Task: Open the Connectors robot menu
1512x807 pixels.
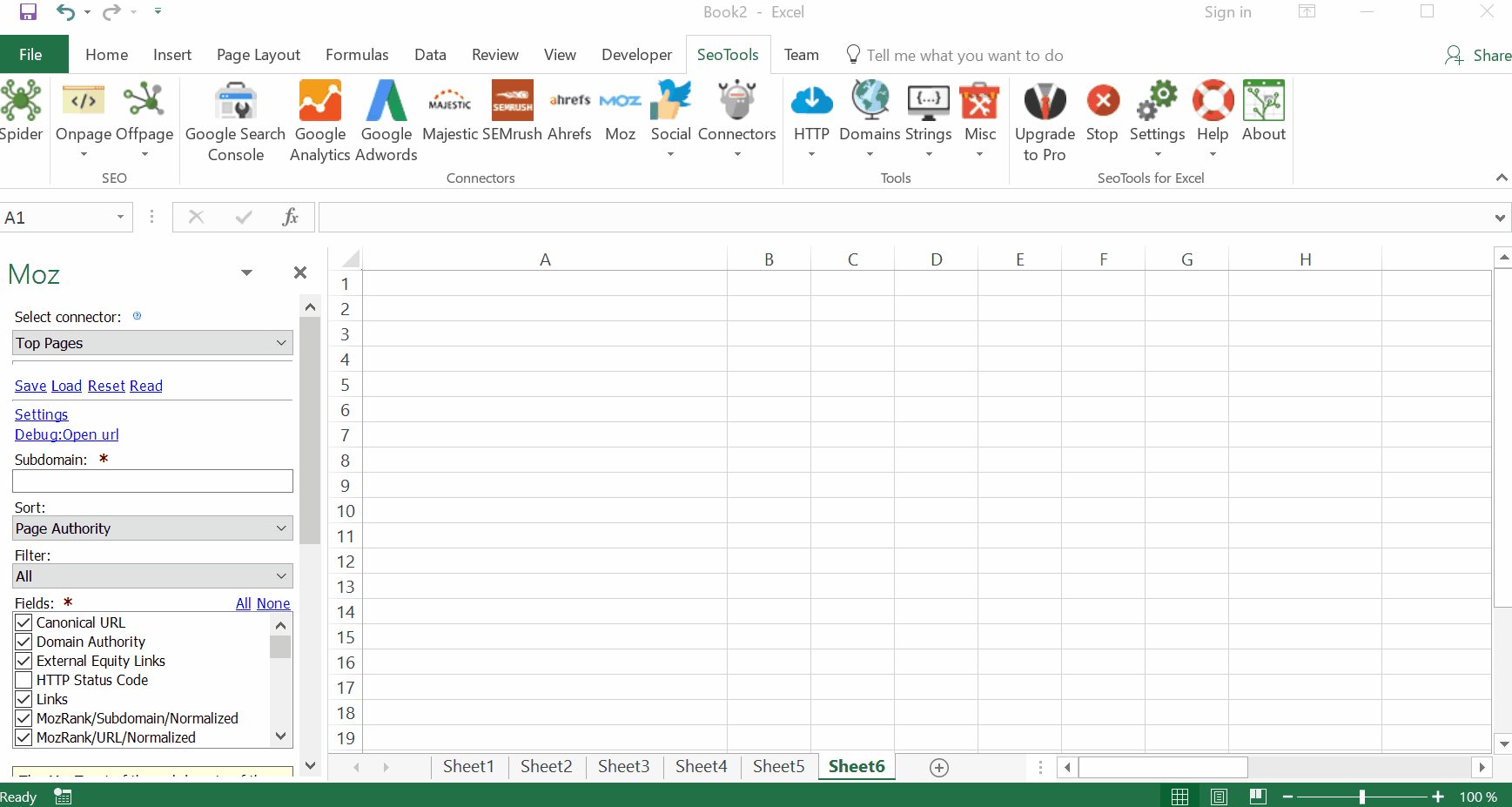Action: pos(737,119)
